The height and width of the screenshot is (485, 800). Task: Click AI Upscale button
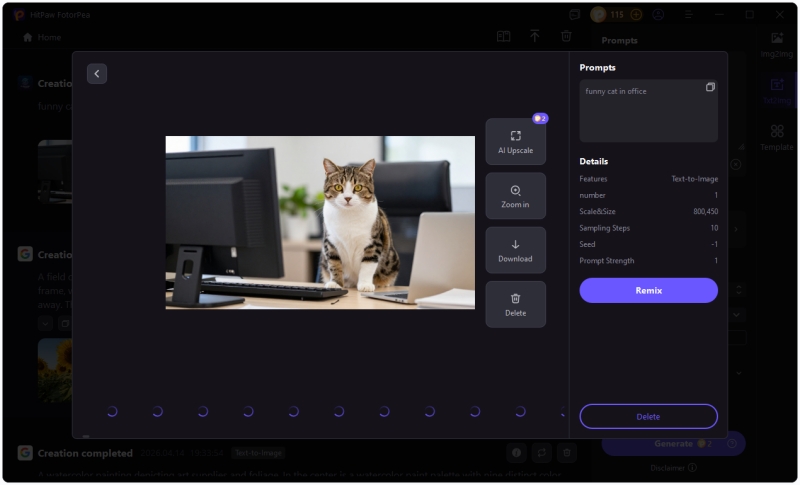tap(515, 142)
